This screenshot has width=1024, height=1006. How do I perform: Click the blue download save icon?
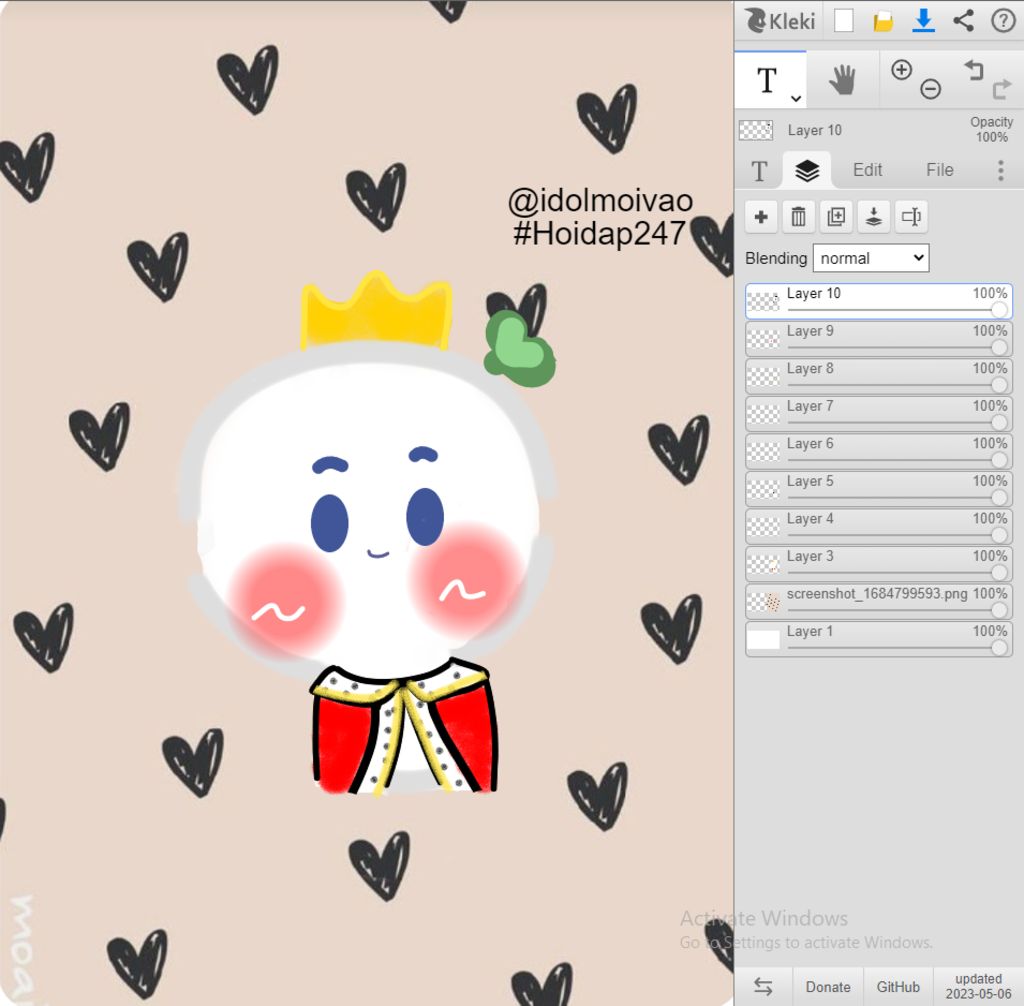coord(924,20)
